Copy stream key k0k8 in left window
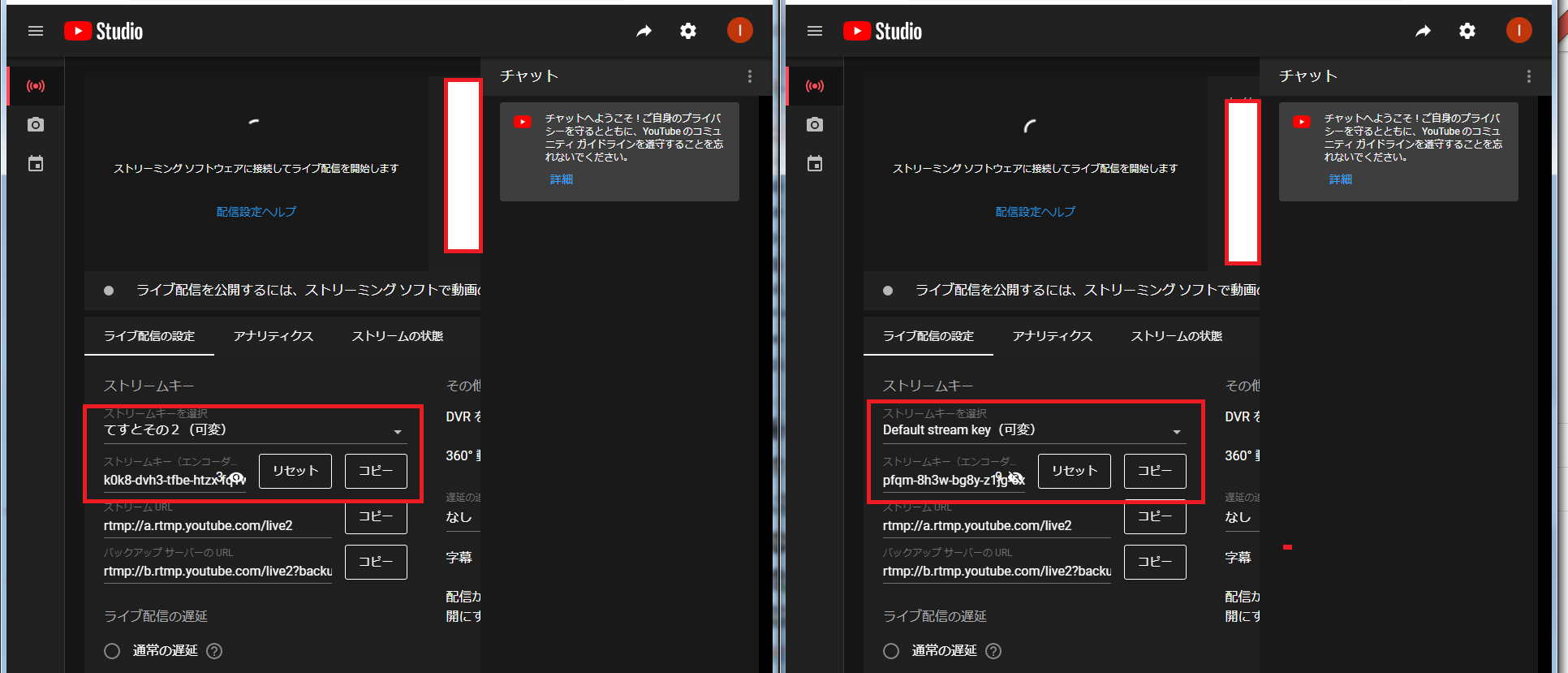The height and width of the screenshot is (673, 1568). point(376,471)
